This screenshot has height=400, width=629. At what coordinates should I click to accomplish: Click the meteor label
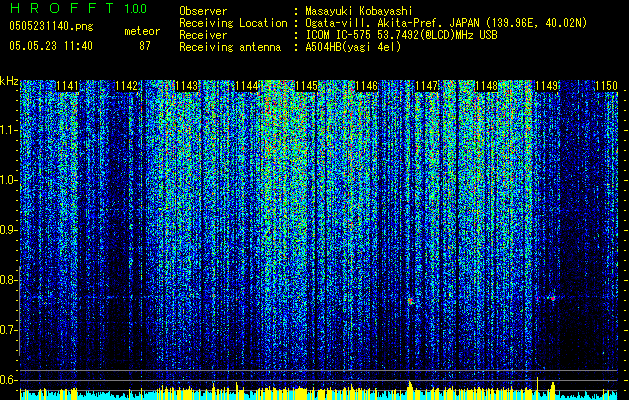tap(142, 31)
